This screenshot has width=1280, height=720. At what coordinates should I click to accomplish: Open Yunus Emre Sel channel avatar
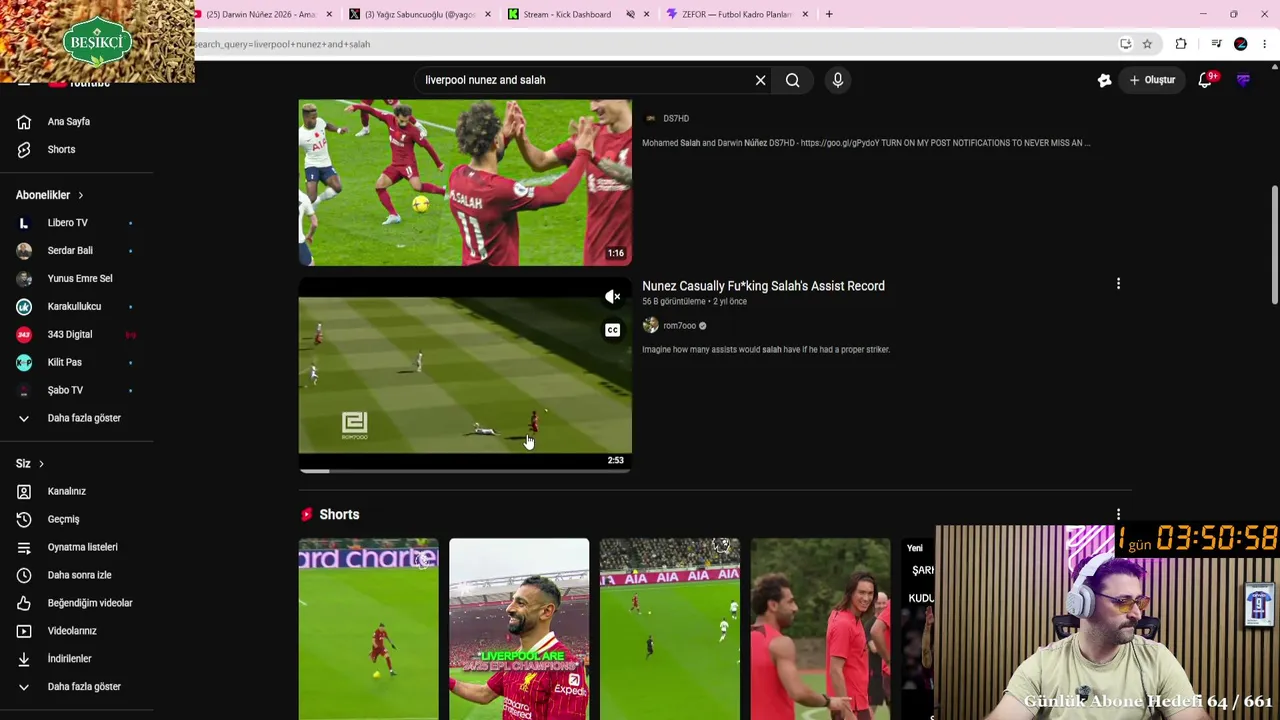24,279
